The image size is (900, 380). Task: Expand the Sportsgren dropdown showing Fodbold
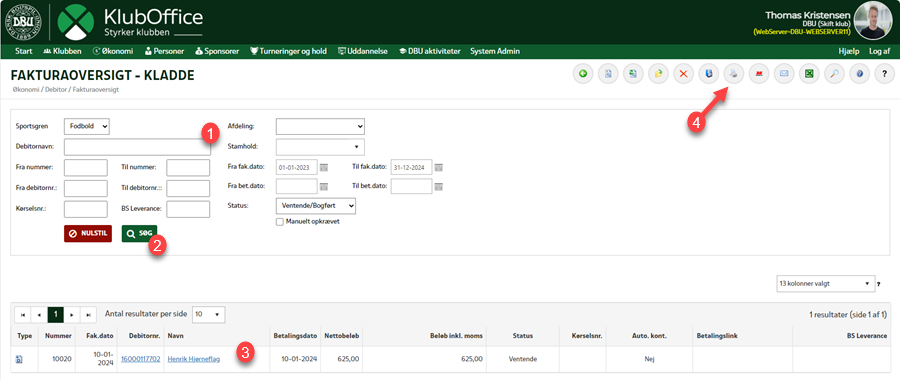[87, 126]
